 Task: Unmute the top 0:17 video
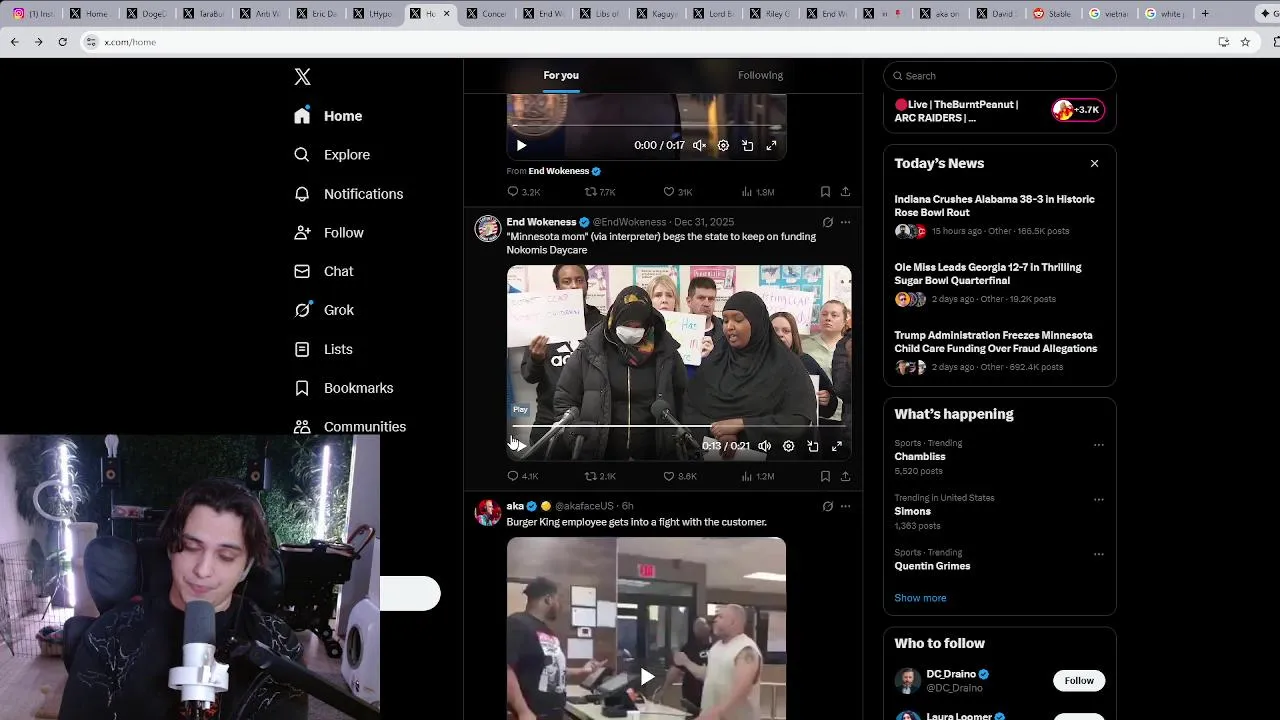pos(700,145)
